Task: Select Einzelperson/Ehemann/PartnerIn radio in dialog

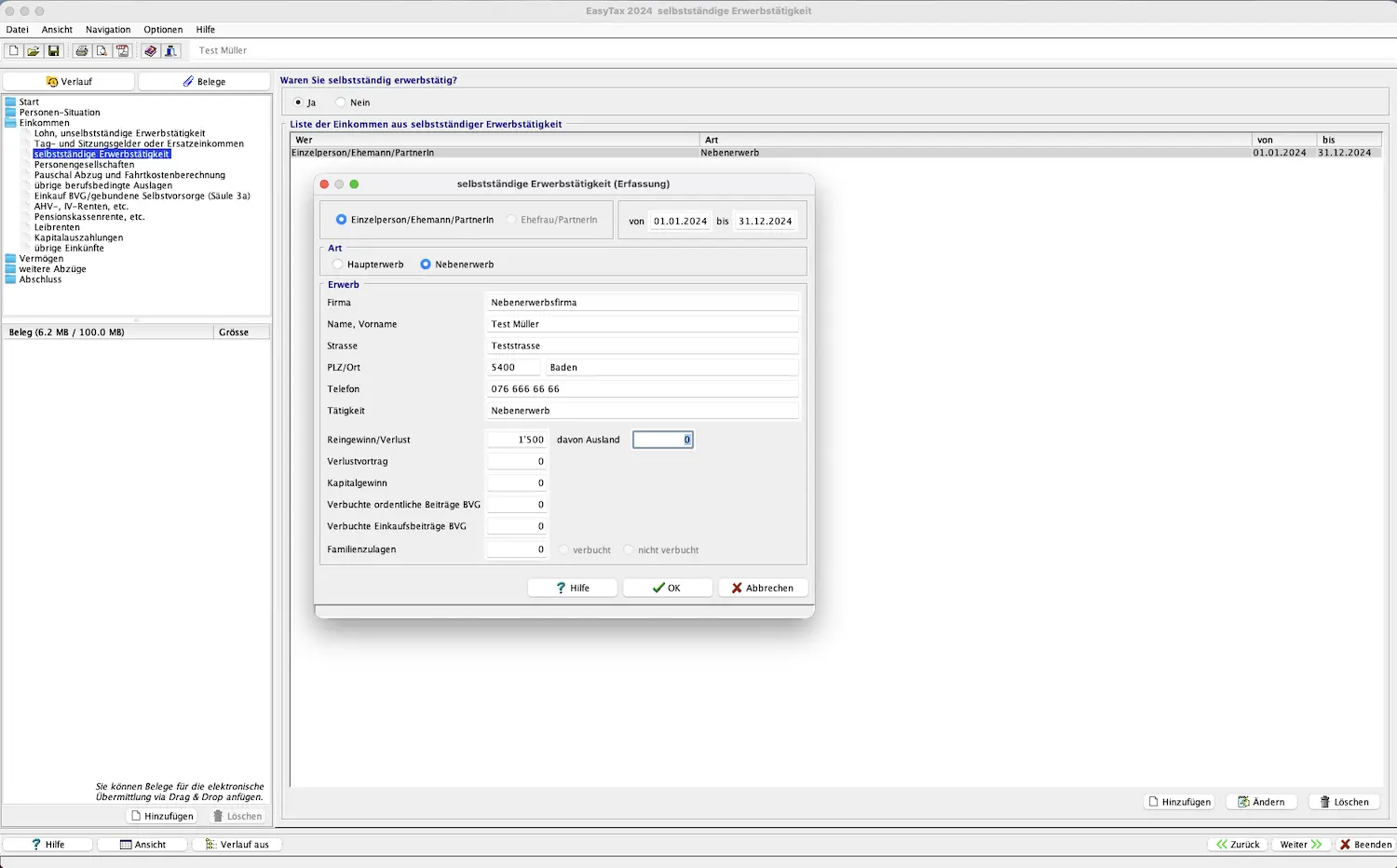Action: click(342, 220)
